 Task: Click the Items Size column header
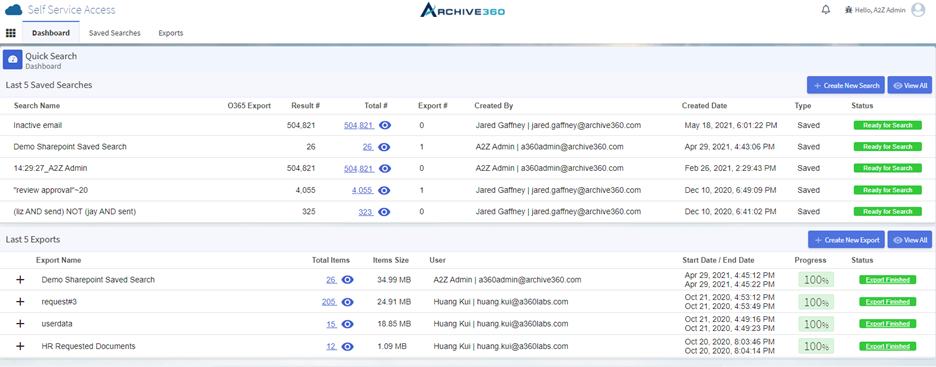(391, 260)
